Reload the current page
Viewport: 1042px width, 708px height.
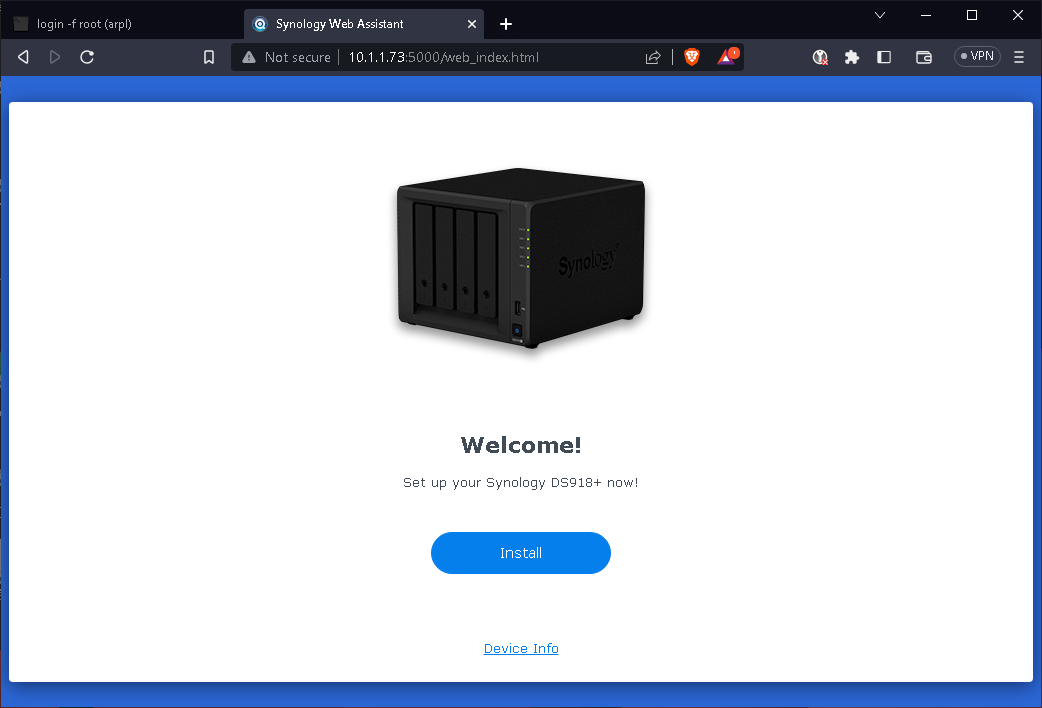pos(87,57)
